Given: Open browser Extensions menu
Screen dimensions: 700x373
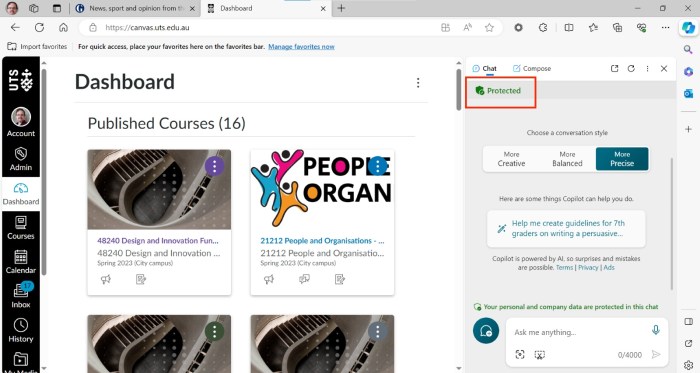Looking at the screenshot, I should tap(542, 28).
